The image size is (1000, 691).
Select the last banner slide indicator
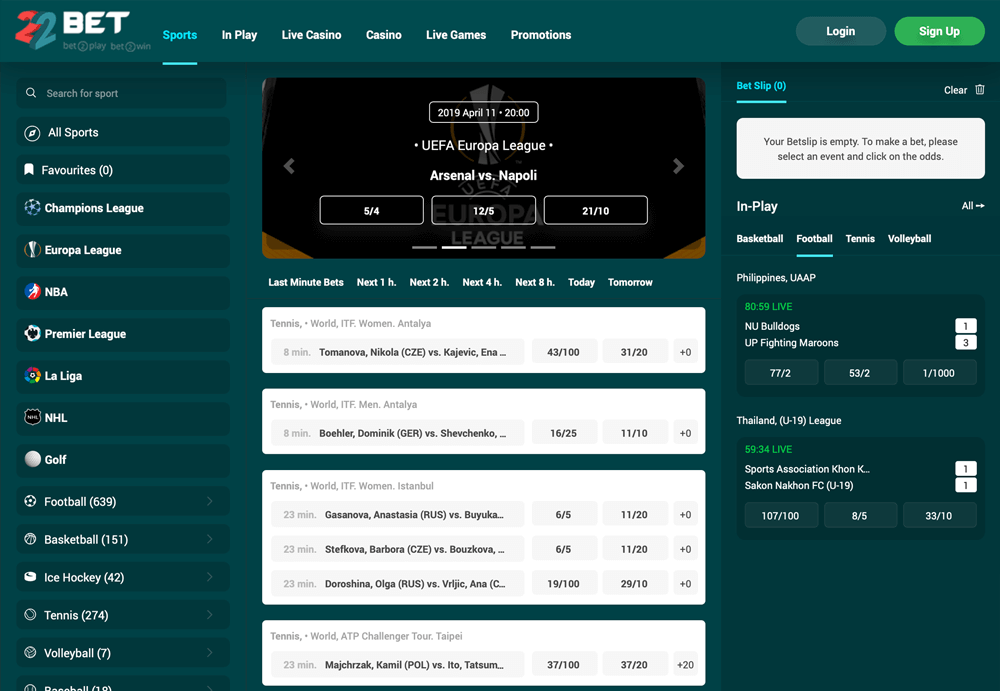point(543,247)
